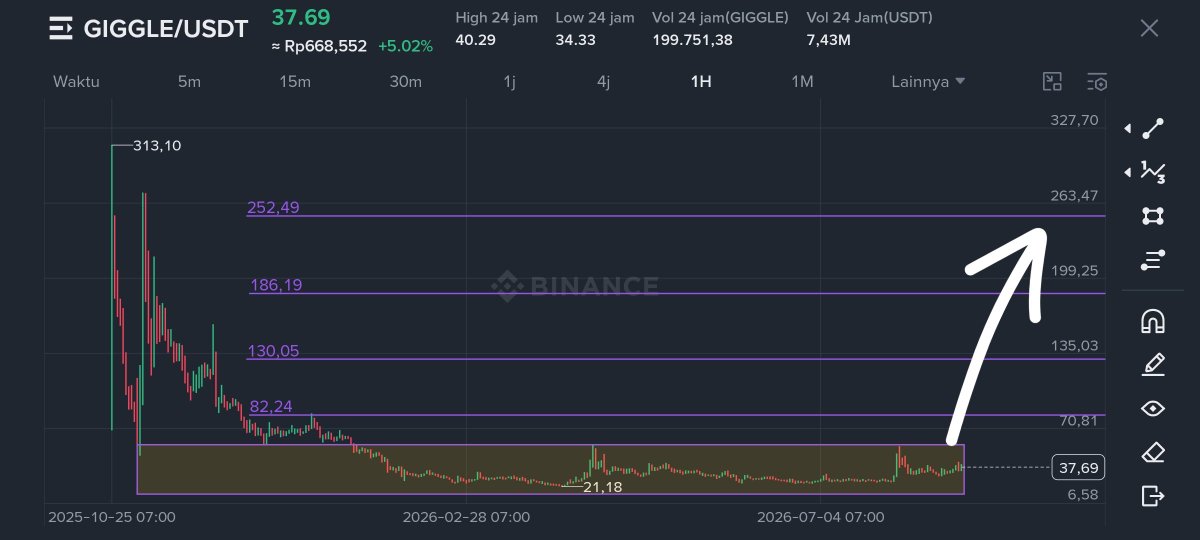Click the GIGGLE/USDT pair name
The width and height of the screenshot is (1200, 540).
coord(166,29)
